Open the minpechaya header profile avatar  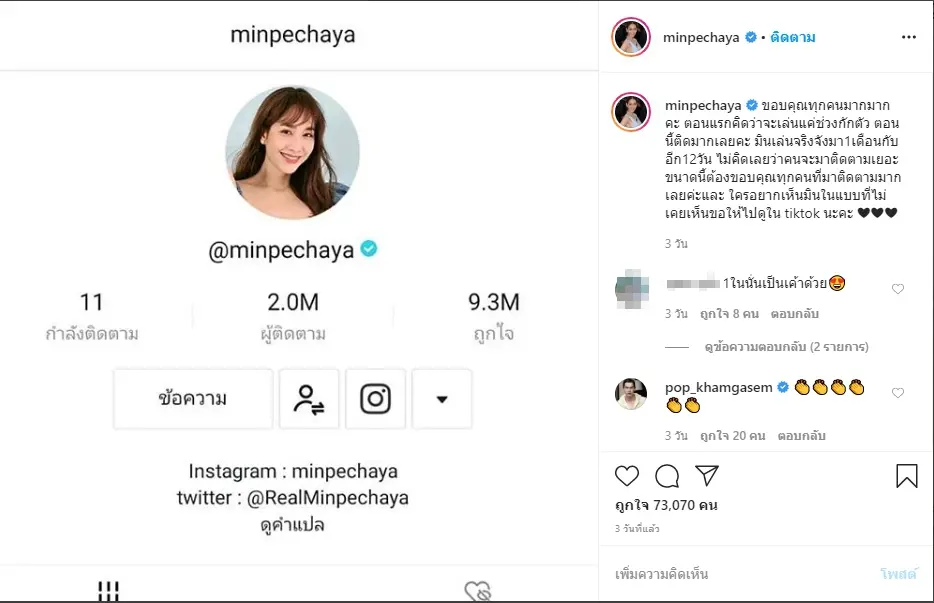(x=631, y=37)
